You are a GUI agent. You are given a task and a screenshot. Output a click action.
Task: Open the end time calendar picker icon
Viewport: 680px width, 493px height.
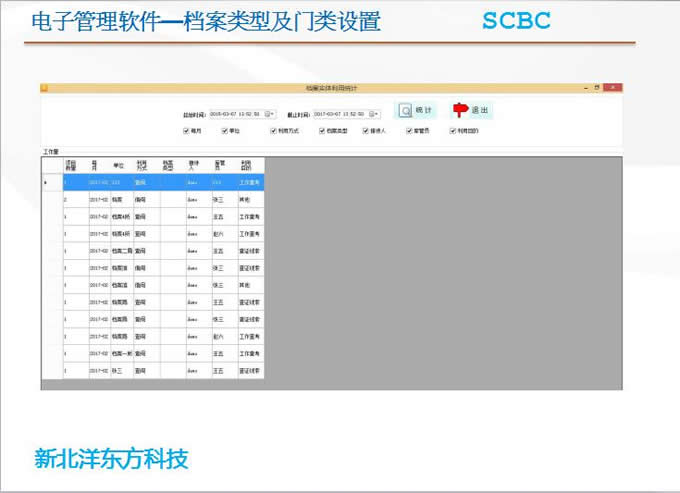(x=371, y=114)
